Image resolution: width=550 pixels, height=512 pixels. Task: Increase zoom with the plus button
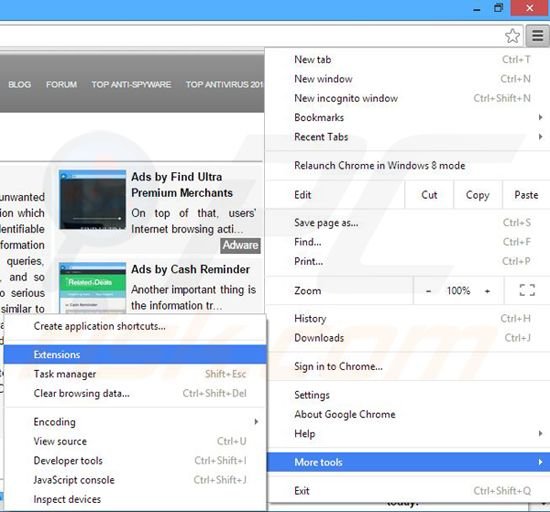click(487, 291)
